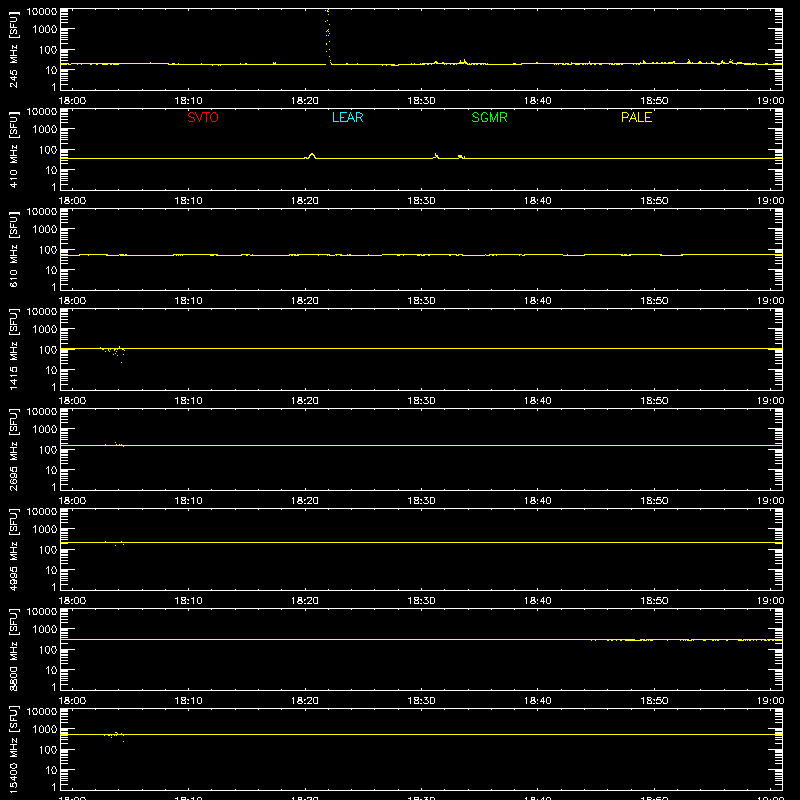Click the yellow PALE station label

point(636,117)
